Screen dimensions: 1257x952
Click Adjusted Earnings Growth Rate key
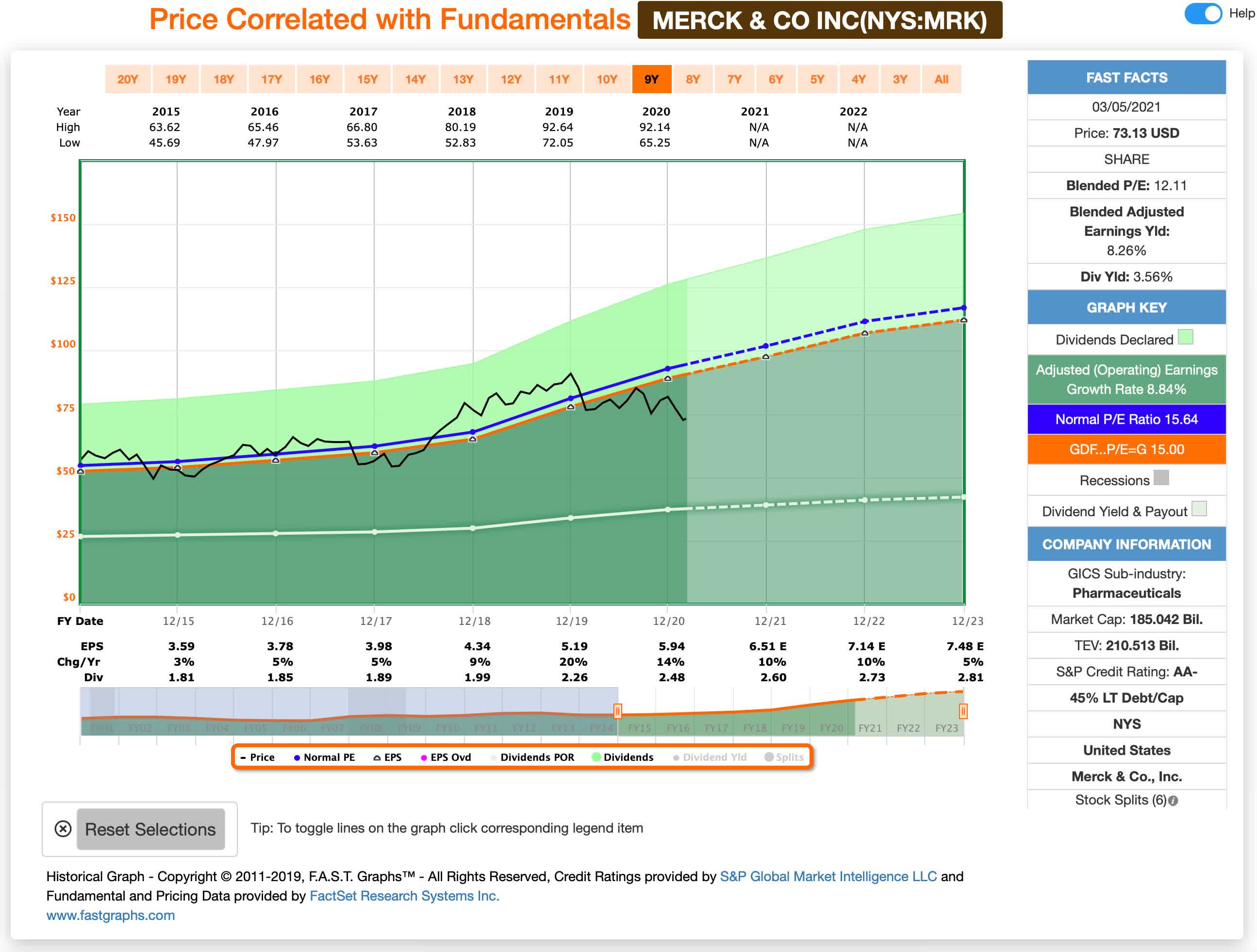pos(1126,379)
